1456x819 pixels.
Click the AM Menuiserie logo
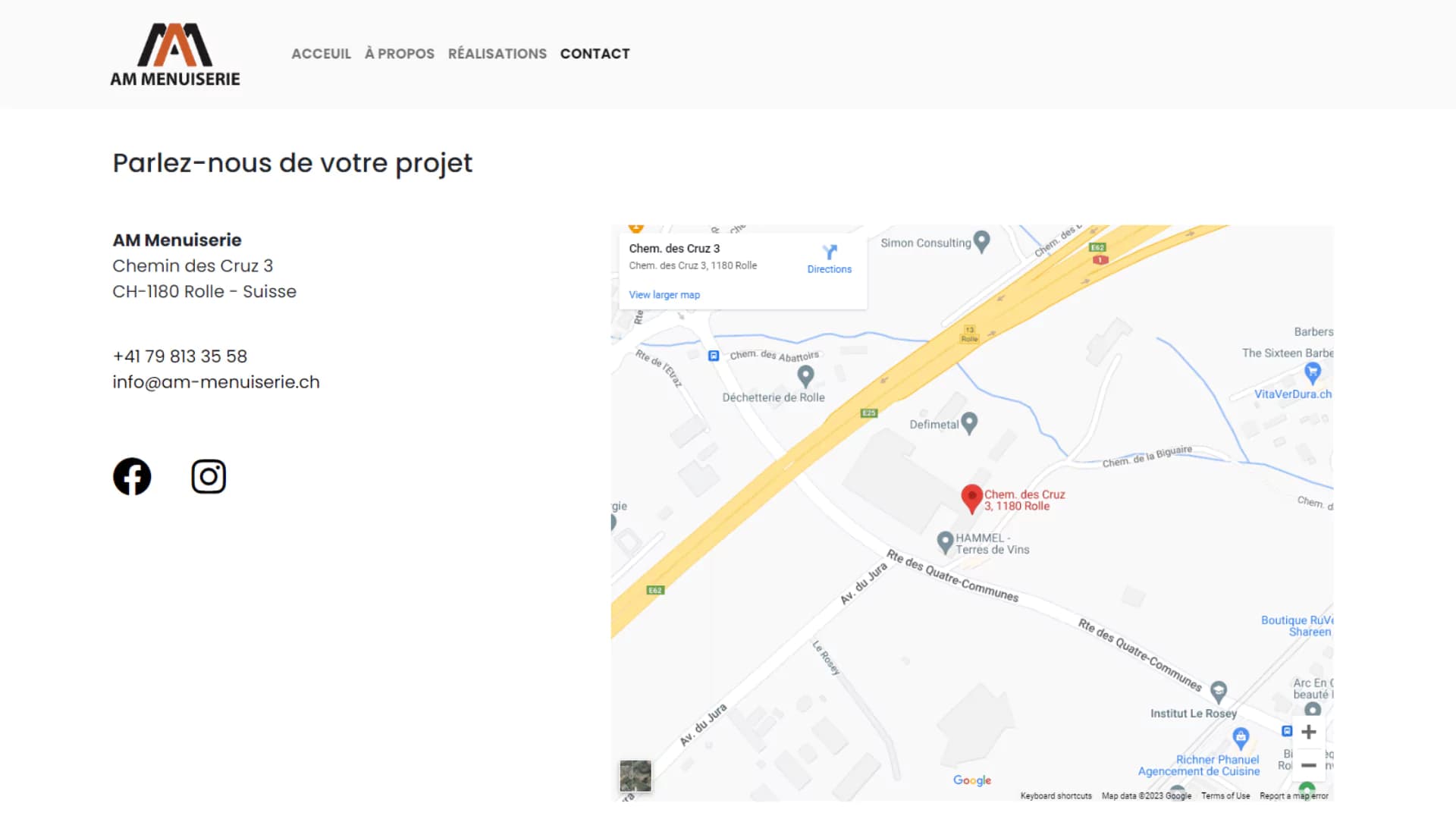click(175, 49)
